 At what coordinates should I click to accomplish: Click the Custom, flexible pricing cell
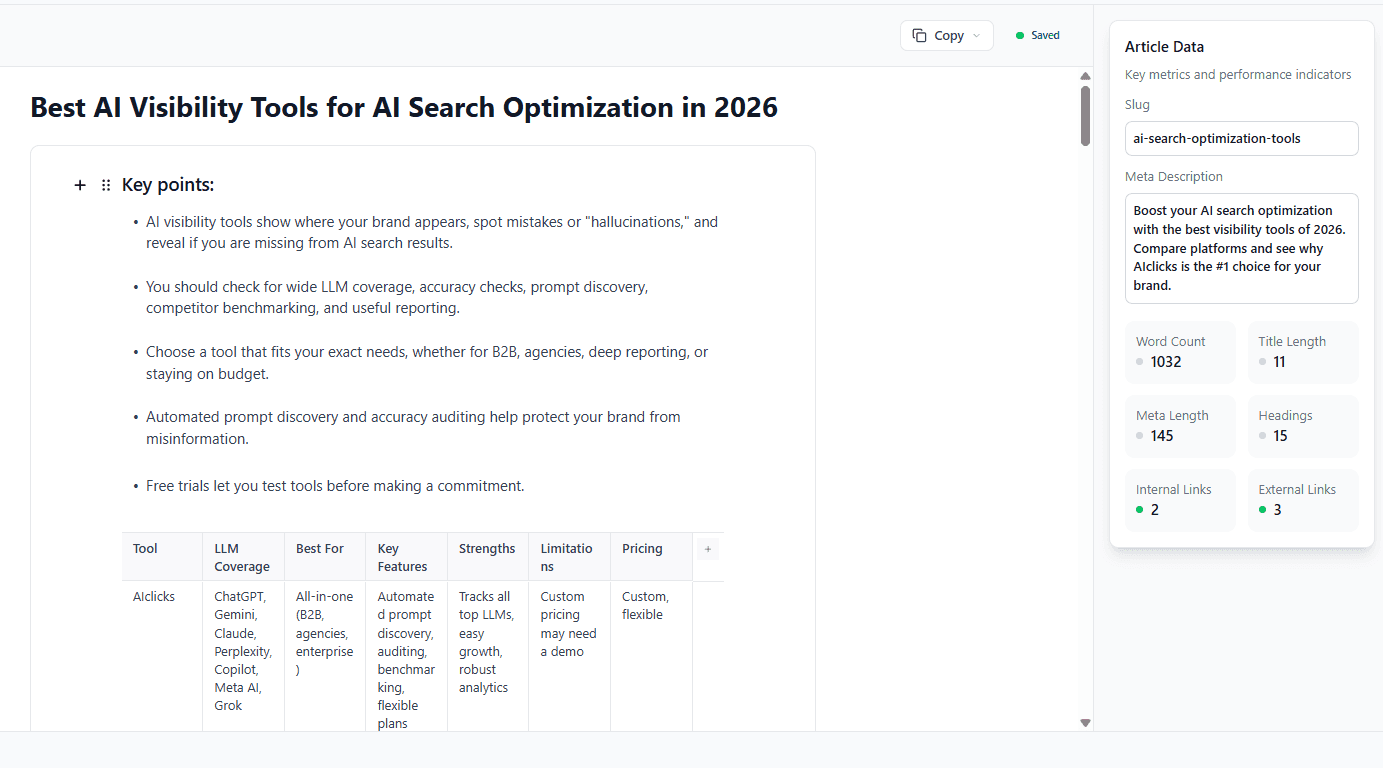tap(651, 656)
